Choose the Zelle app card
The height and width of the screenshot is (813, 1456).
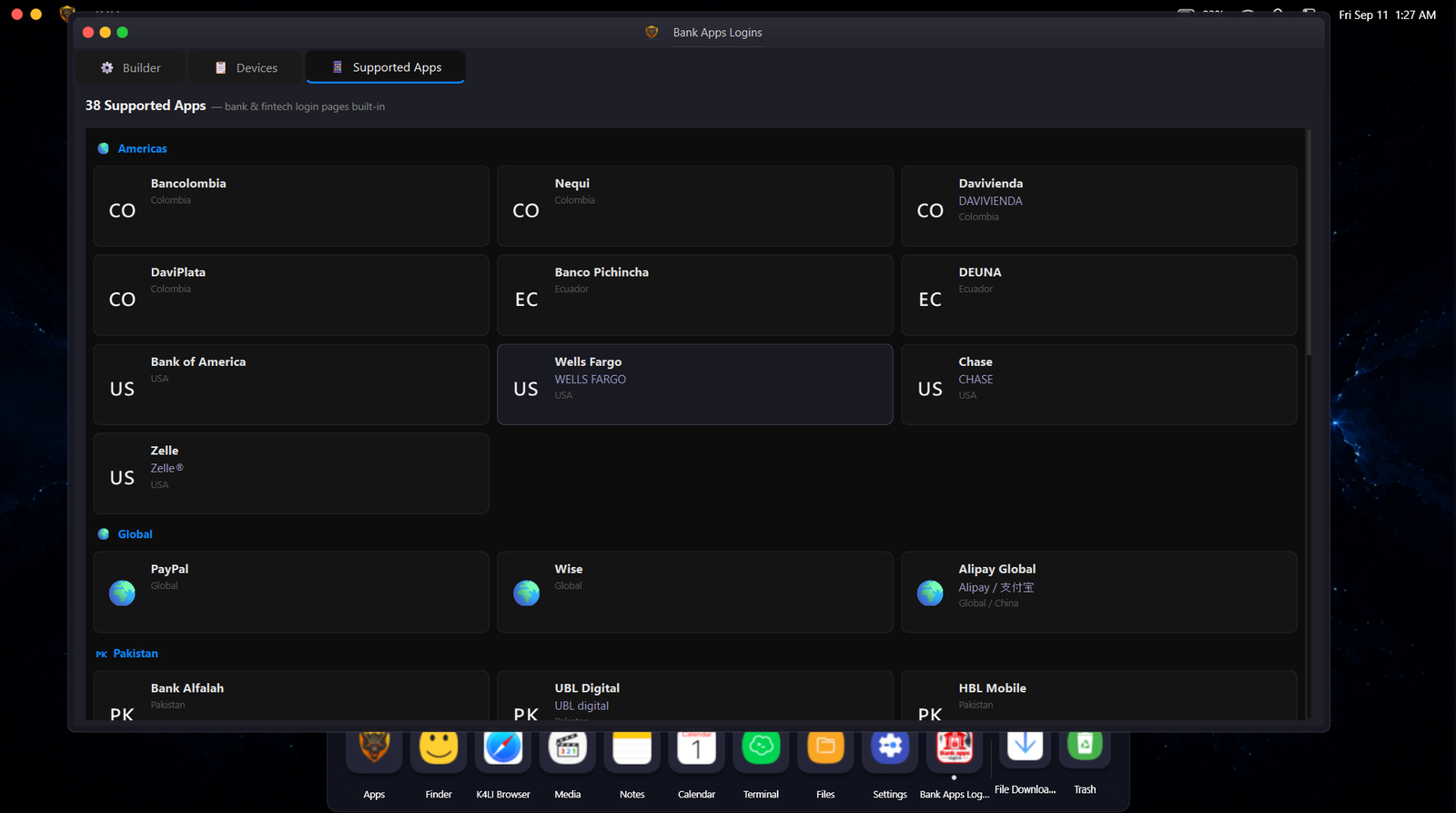point(291,473)
